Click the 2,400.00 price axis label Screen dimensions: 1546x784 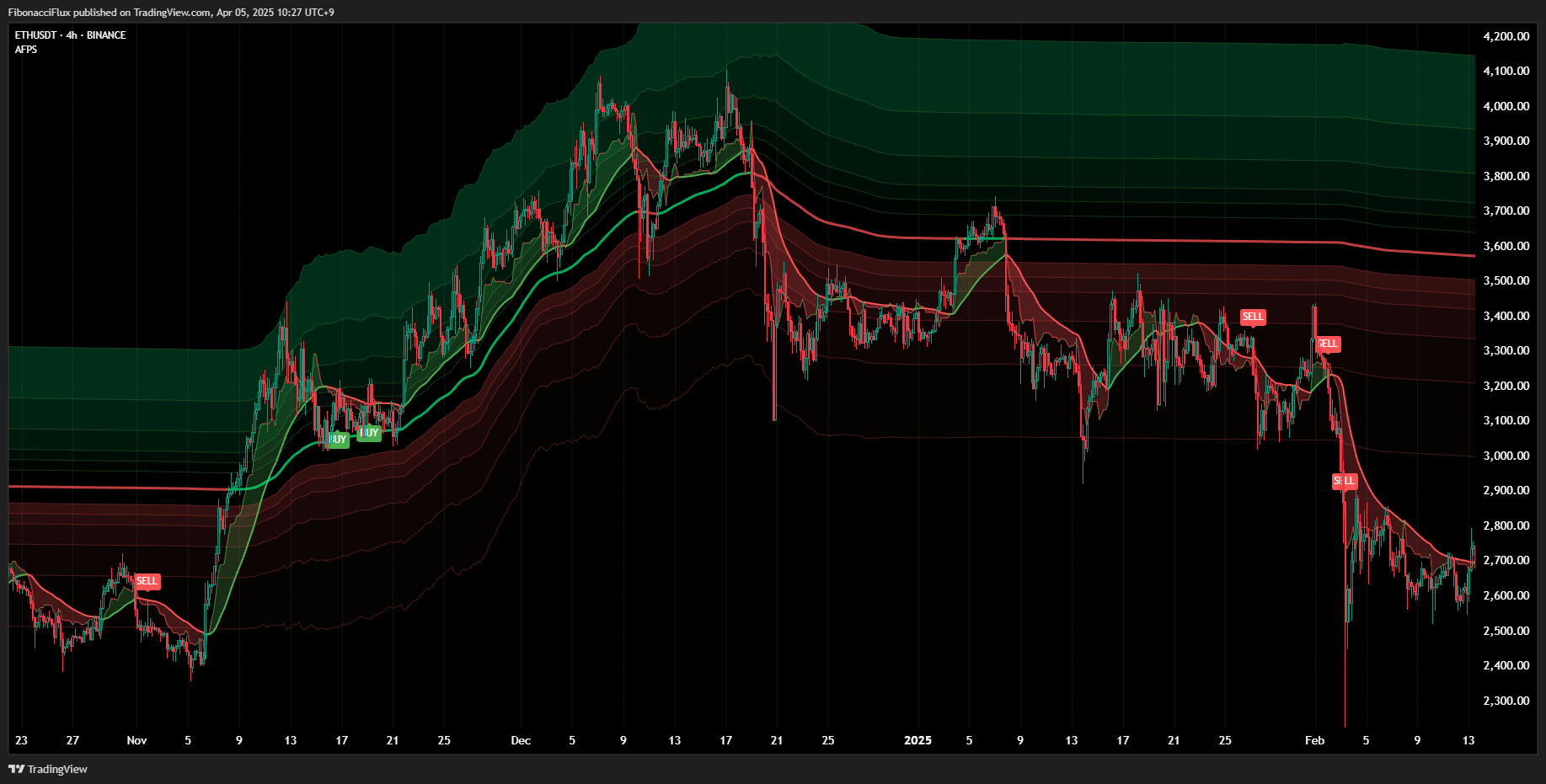point(1506,665)
